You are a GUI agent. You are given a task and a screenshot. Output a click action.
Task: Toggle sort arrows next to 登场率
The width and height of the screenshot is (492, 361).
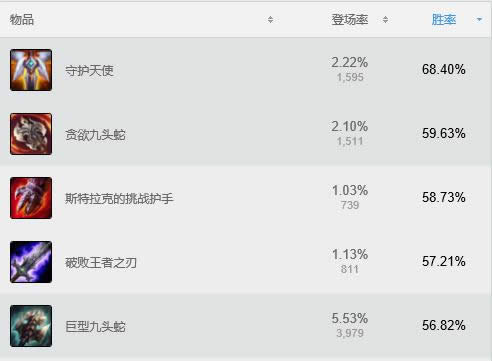tap(385, 20)
